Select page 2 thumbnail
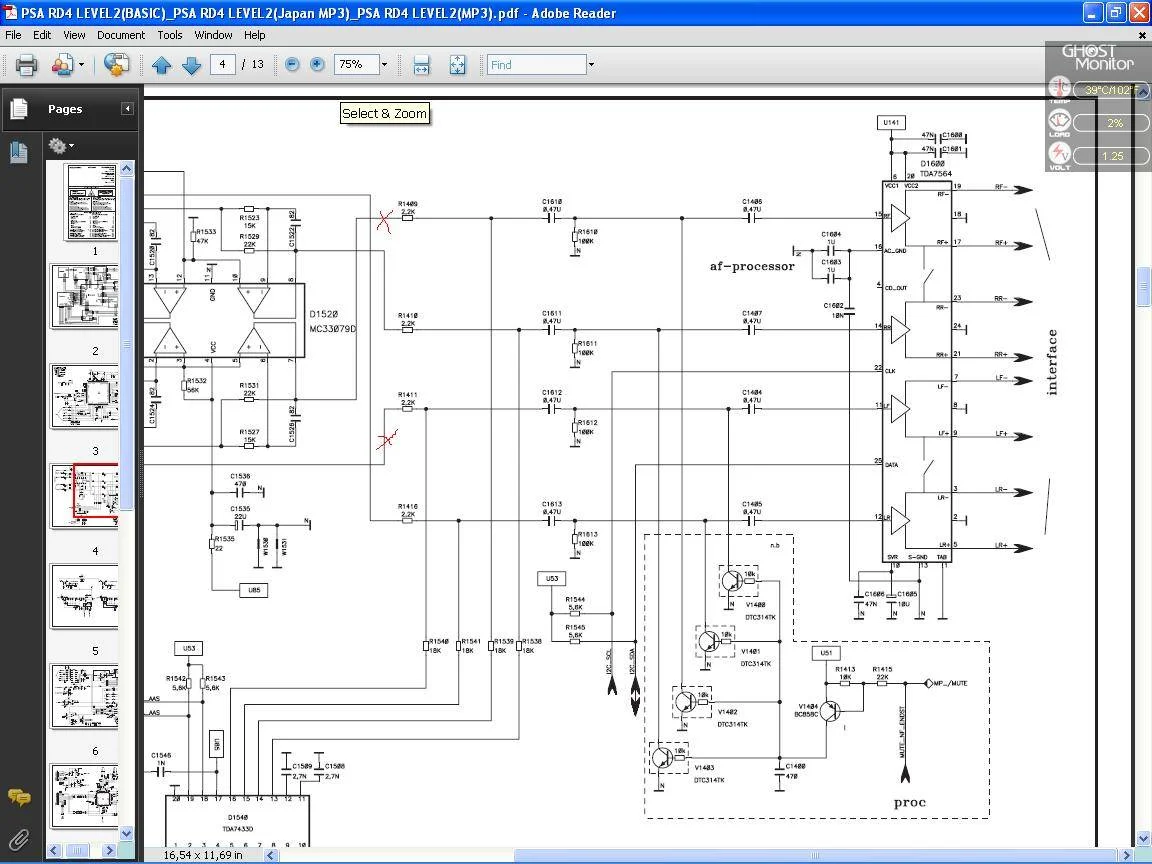 coord(85,295)
